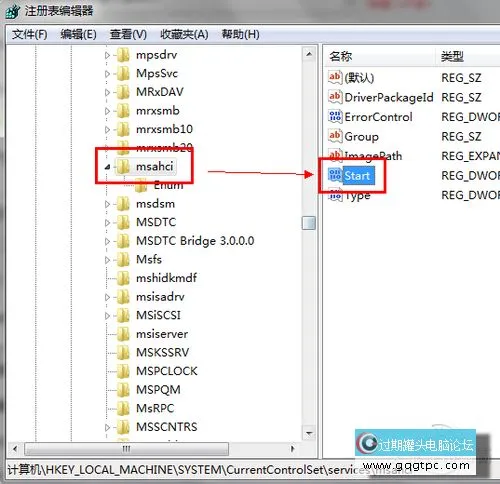This screenshot has width=500, height=484.
Task: Select the MSPCLOCK folder icon
Action: point(123,371)
